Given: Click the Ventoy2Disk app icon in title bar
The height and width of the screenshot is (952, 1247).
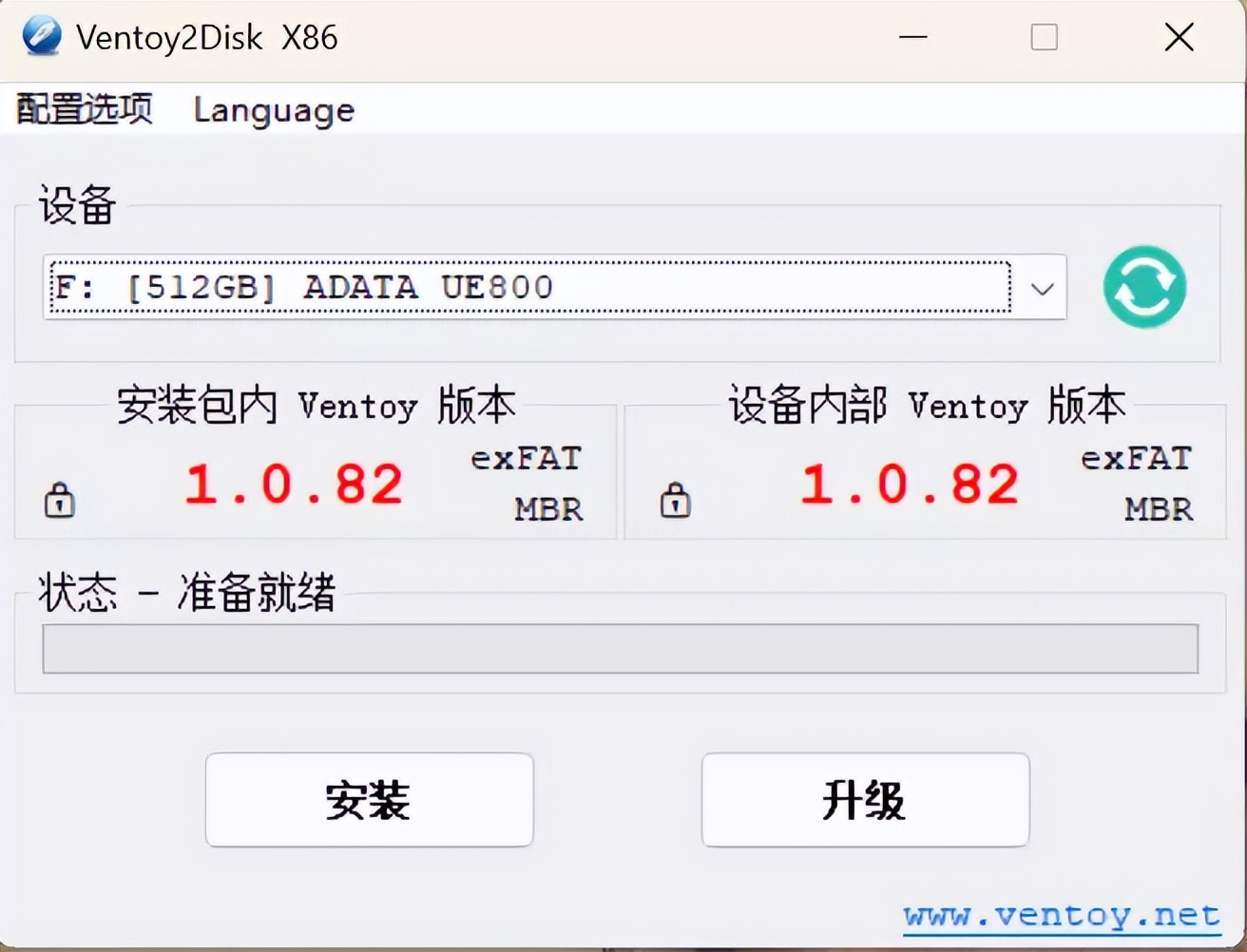Looking at the screenshot, I should coord(40,37).
